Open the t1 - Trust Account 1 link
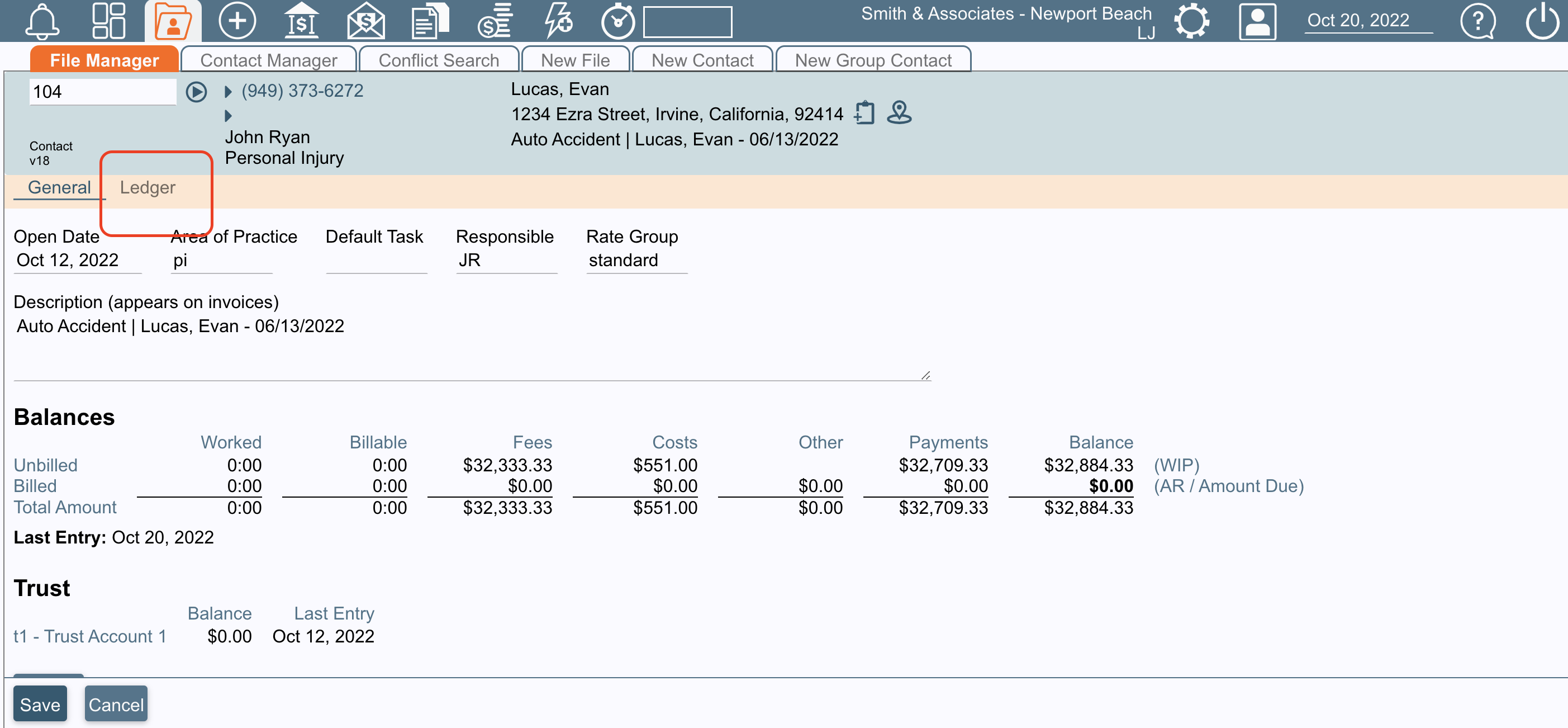 tap(89, 636)
